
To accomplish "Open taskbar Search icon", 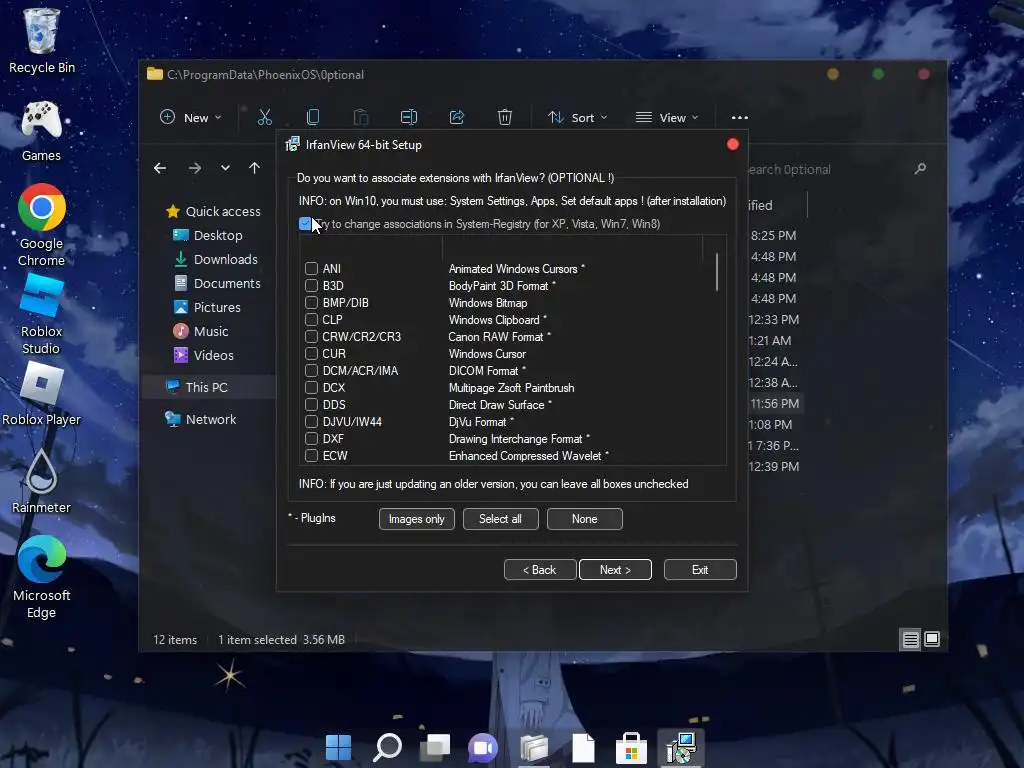I will point(387,748).
